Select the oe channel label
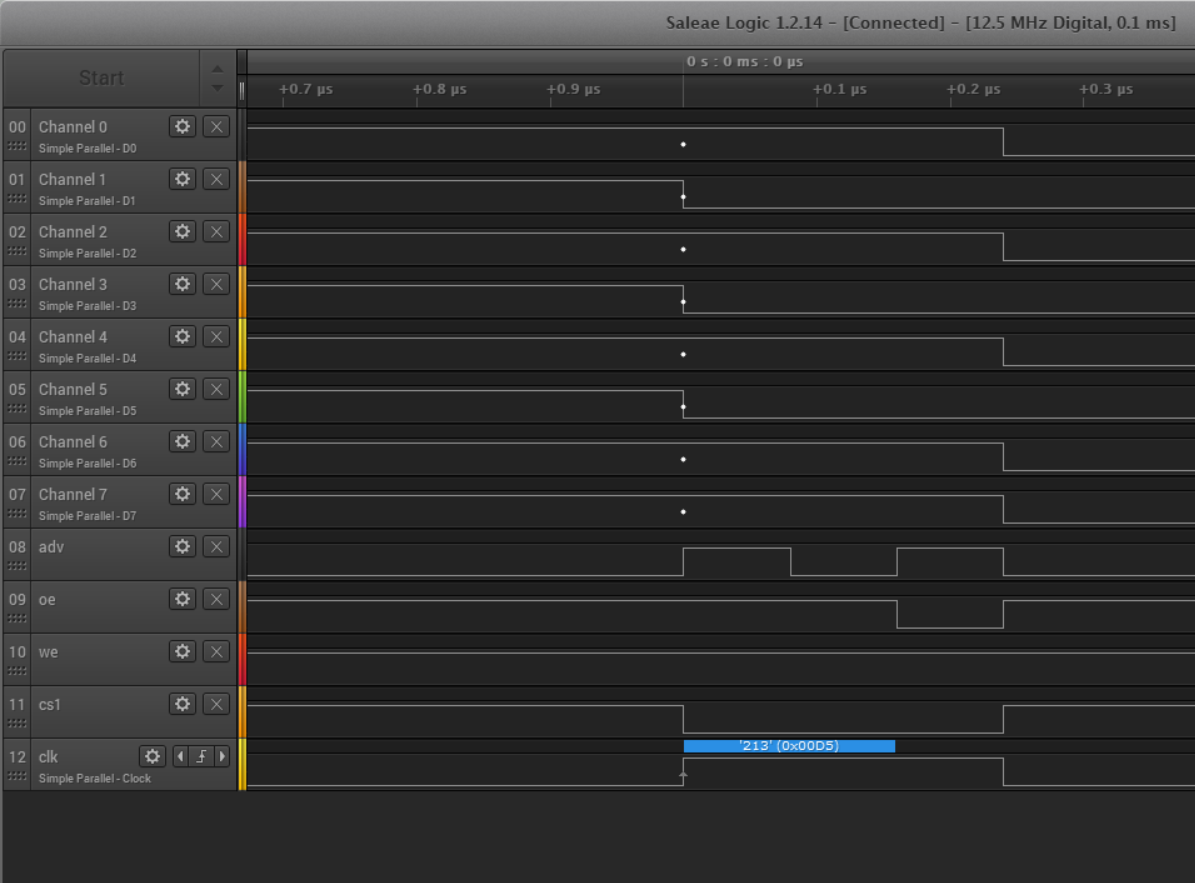The image size is (1195, 883). (x=47, y=600)
